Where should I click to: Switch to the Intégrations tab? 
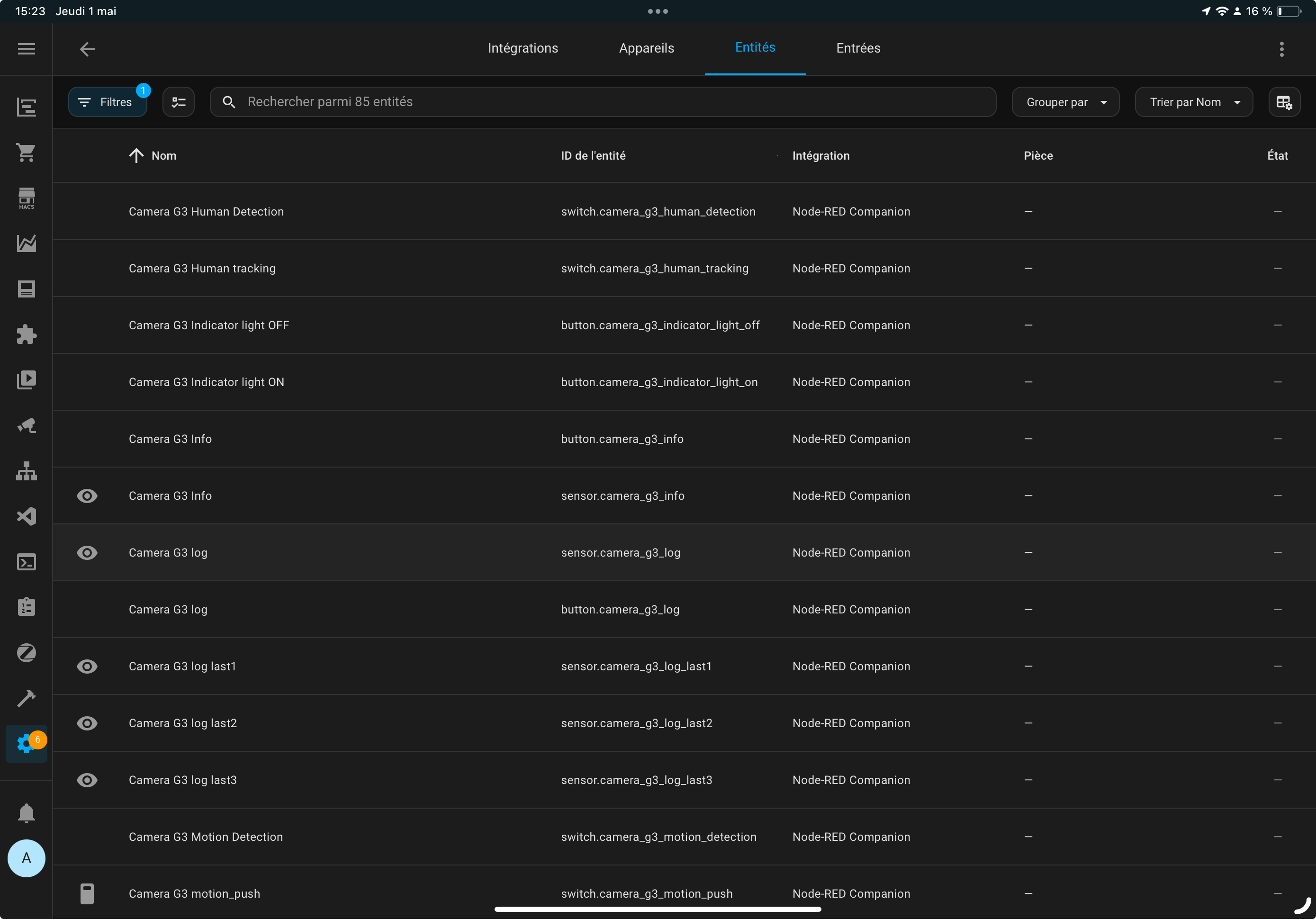click(x=523, y=48)
